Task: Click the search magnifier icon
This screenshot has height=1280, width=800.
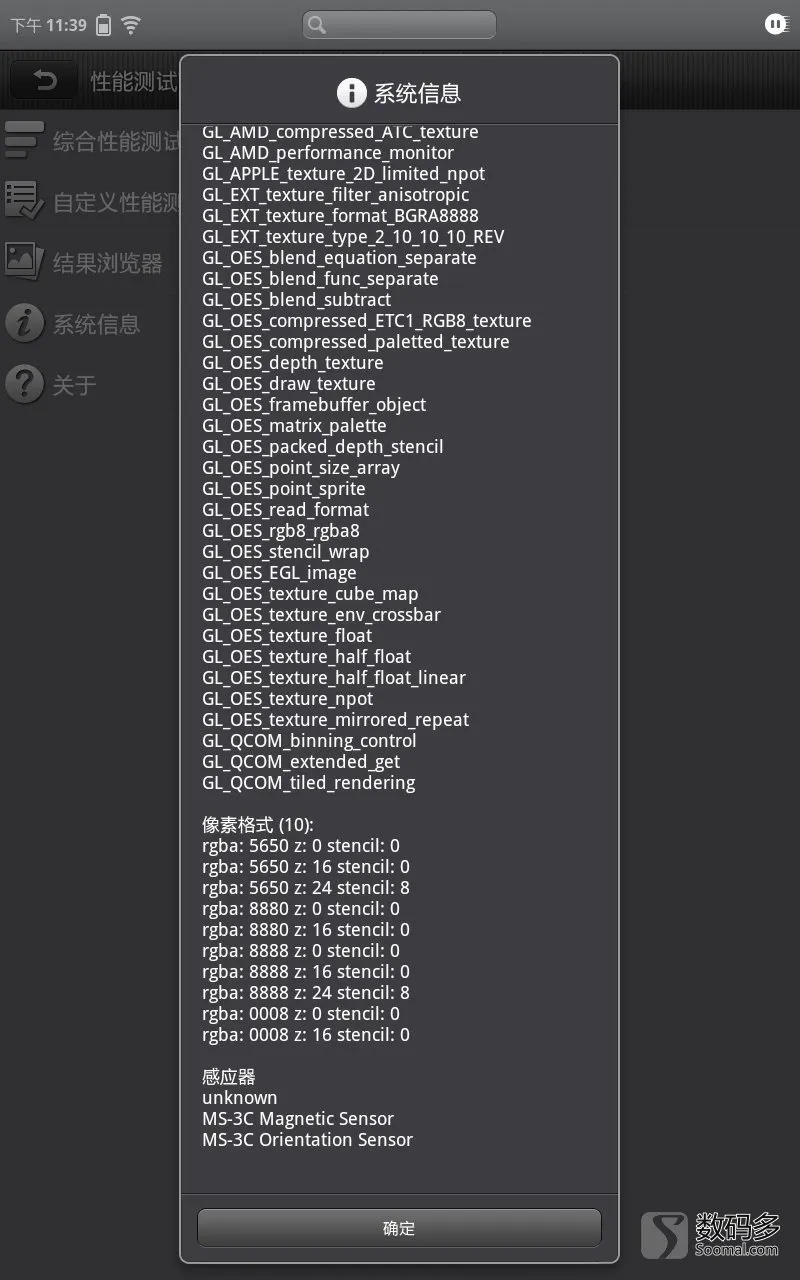Action: point(318,25)
